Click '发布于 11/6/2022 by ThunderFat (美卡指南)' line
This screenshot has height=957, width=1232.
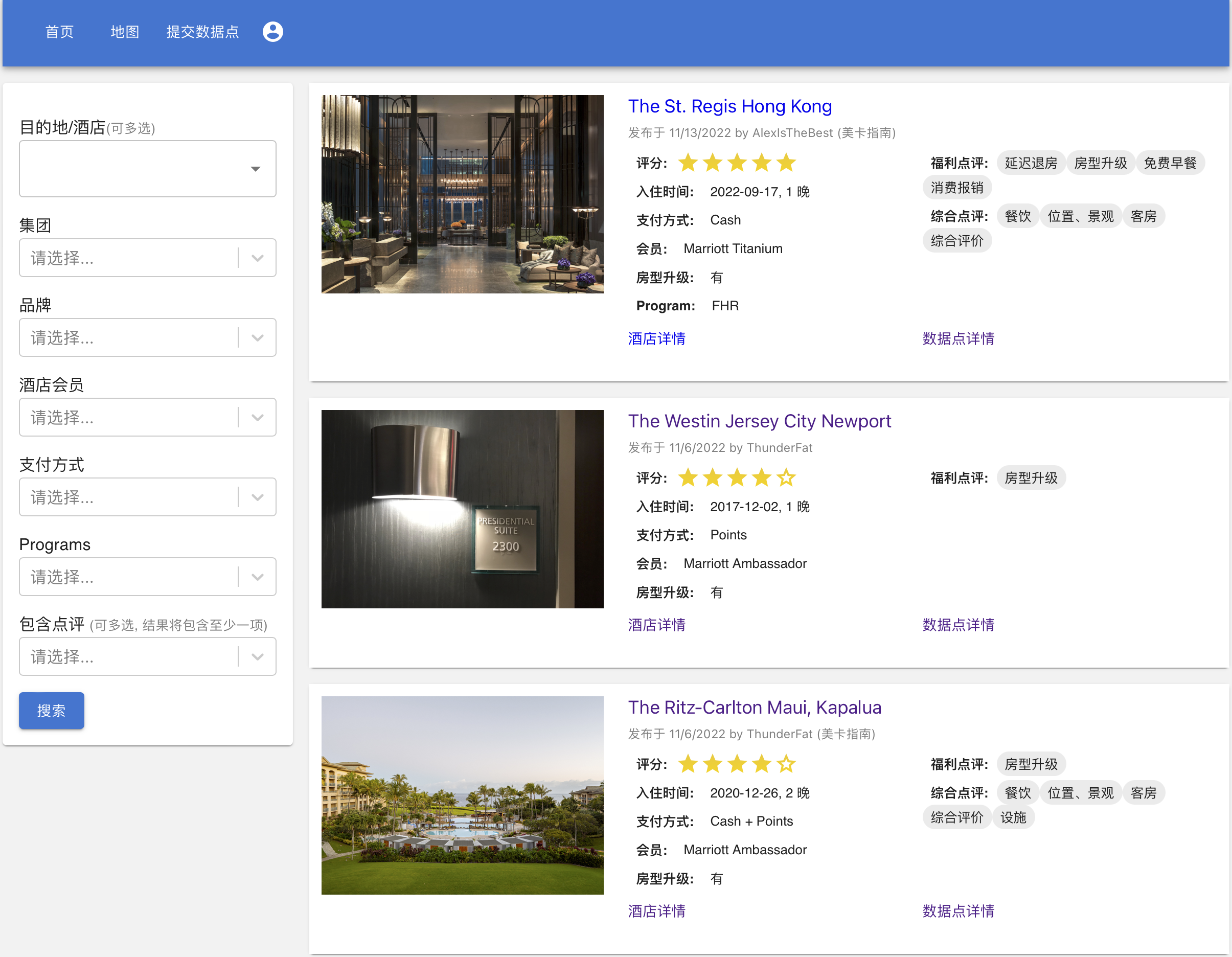click(x=751, y=734)
